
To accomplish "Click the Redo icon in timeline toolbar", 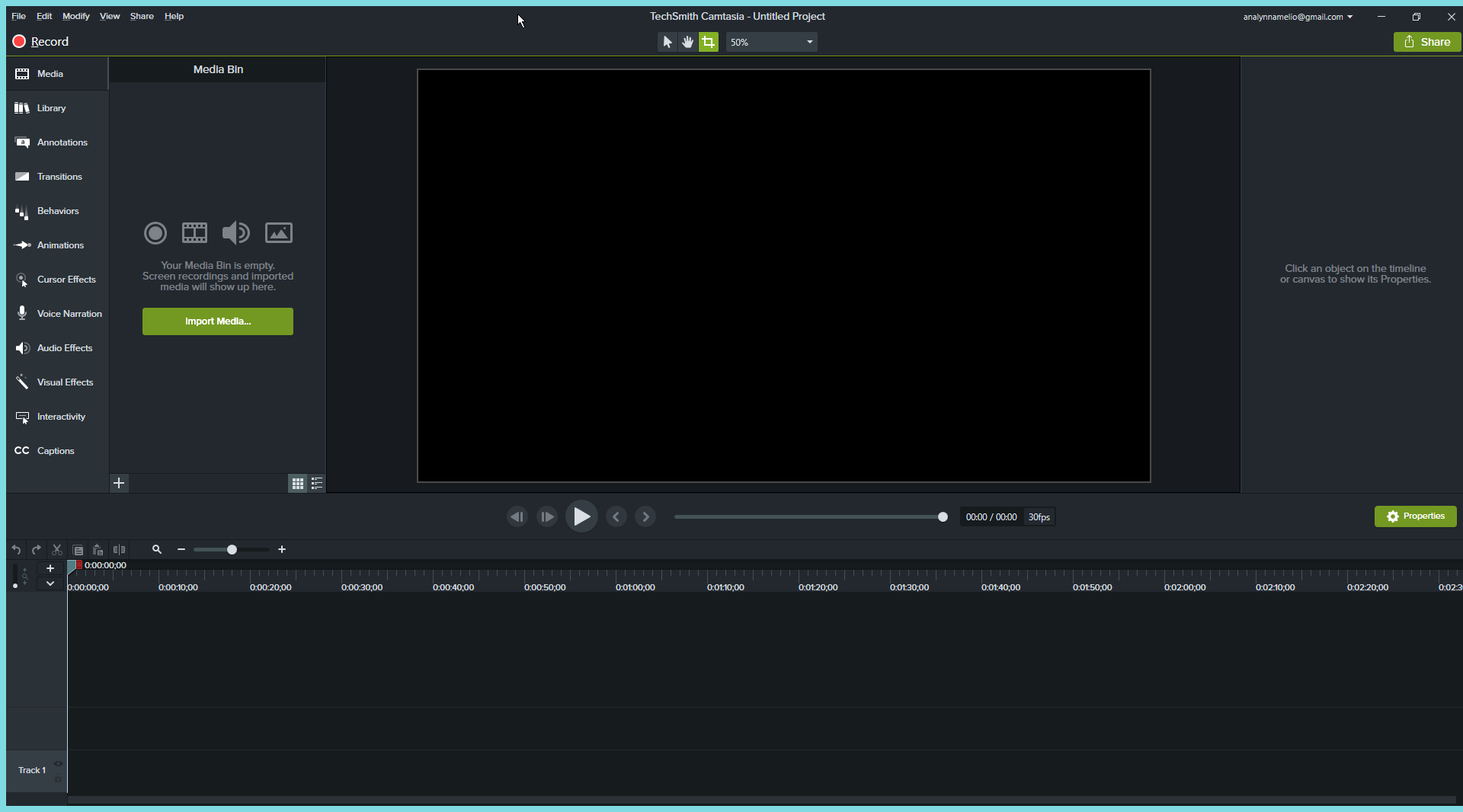I will 37,550.
